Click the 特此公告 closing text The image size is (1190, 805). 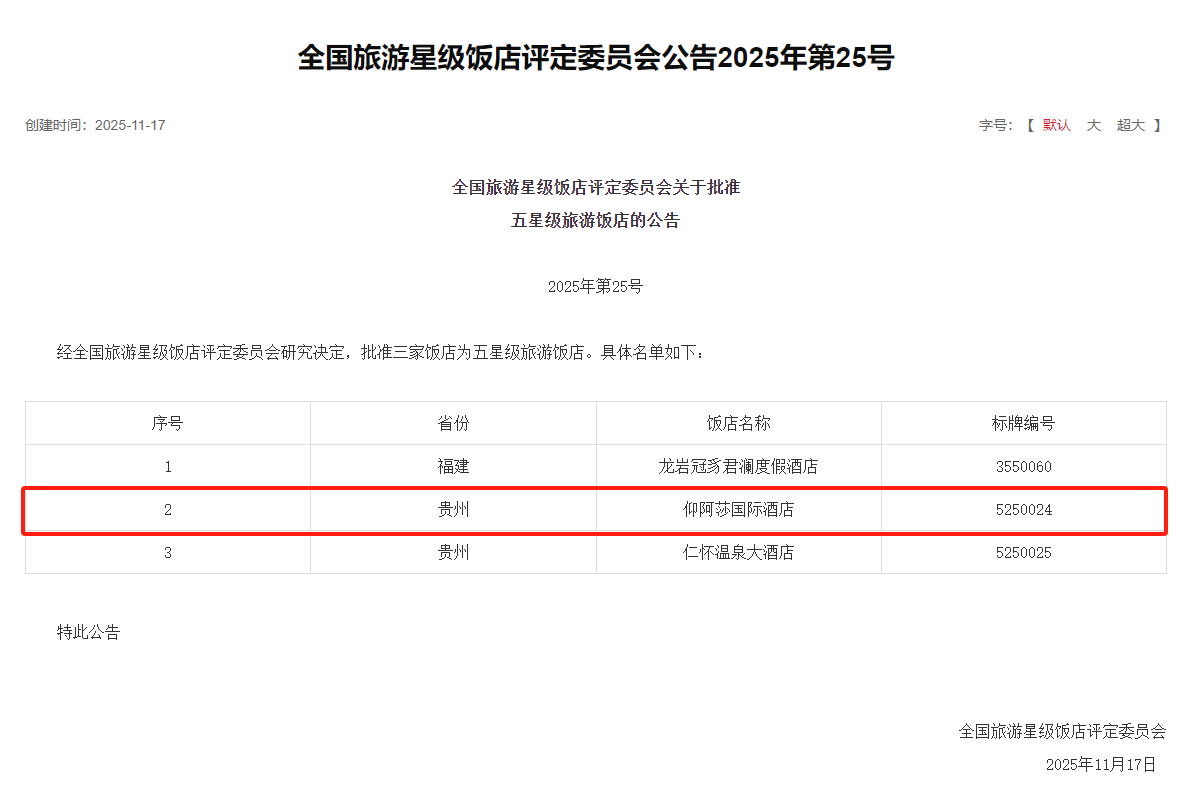88,632
